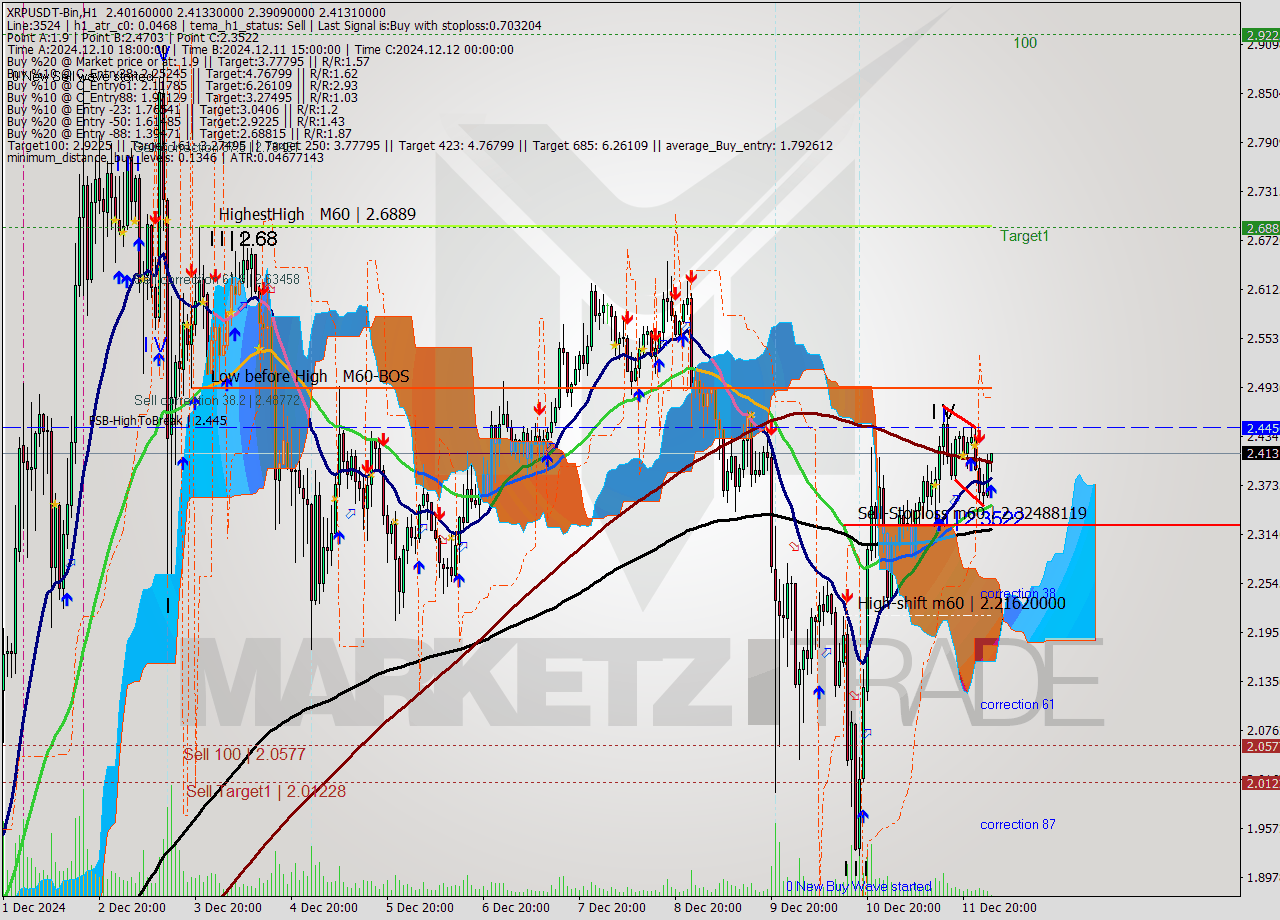Viewport: 1280px width, 920px height.
Task: Click the 2.076 price axis value
Action: (x=1262, y=731)
